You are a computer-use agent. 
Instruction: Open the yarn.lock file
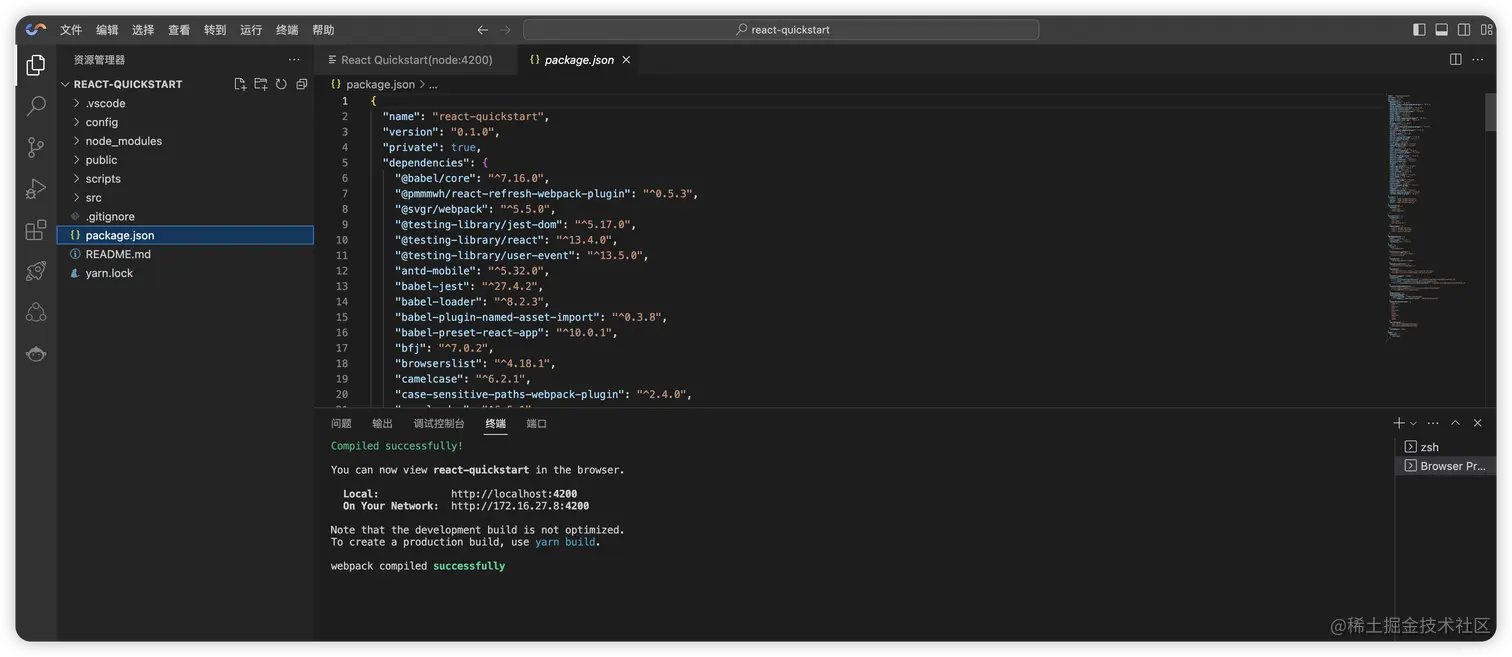pyautogui.click(x=185, y=273)
